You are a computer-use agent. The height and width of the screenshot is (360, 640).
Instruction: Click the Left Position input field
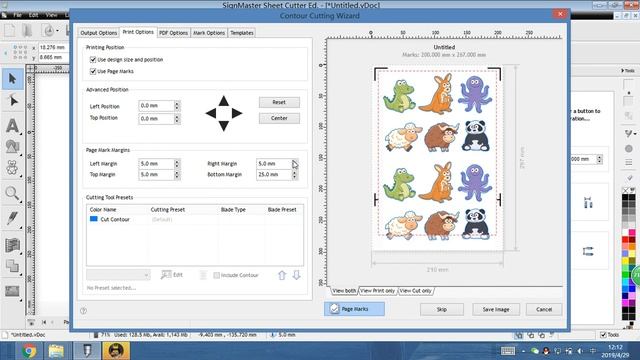pos(156,106)
